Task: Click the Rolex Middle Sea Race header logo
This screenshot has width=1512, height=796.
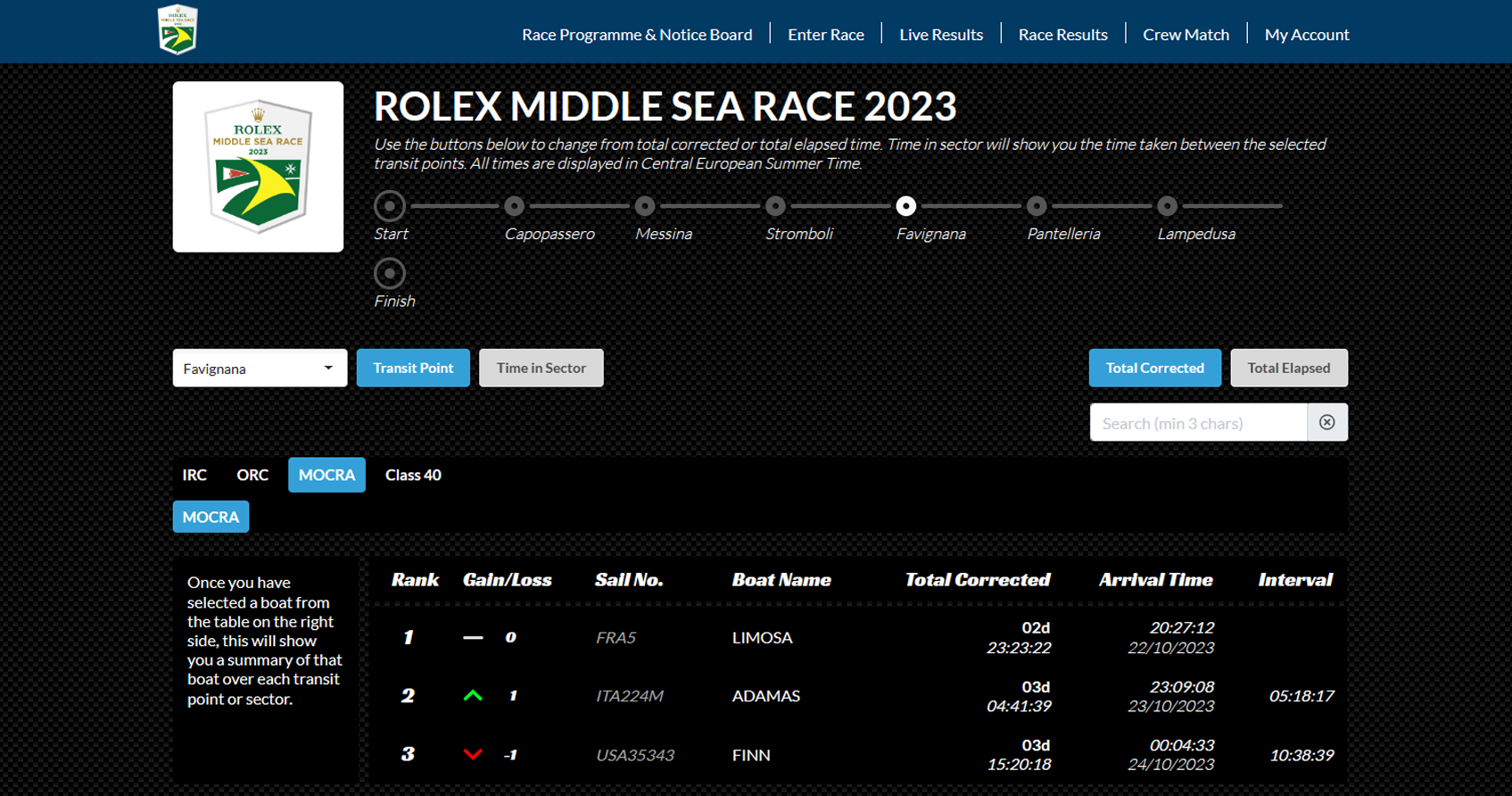Action: click(x=178, y=29)
